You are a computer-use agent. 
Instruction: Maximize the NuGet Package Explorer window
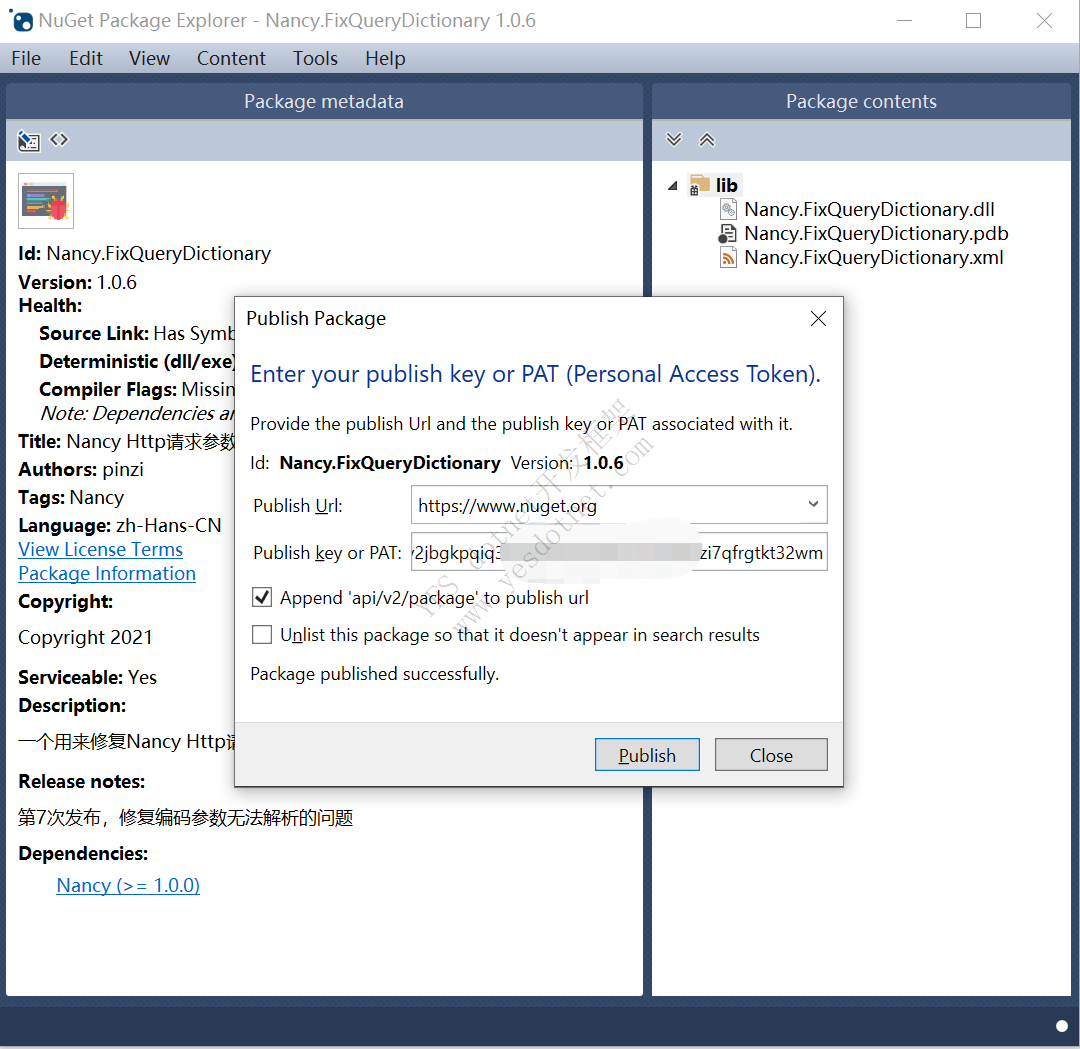pos(973,21)
